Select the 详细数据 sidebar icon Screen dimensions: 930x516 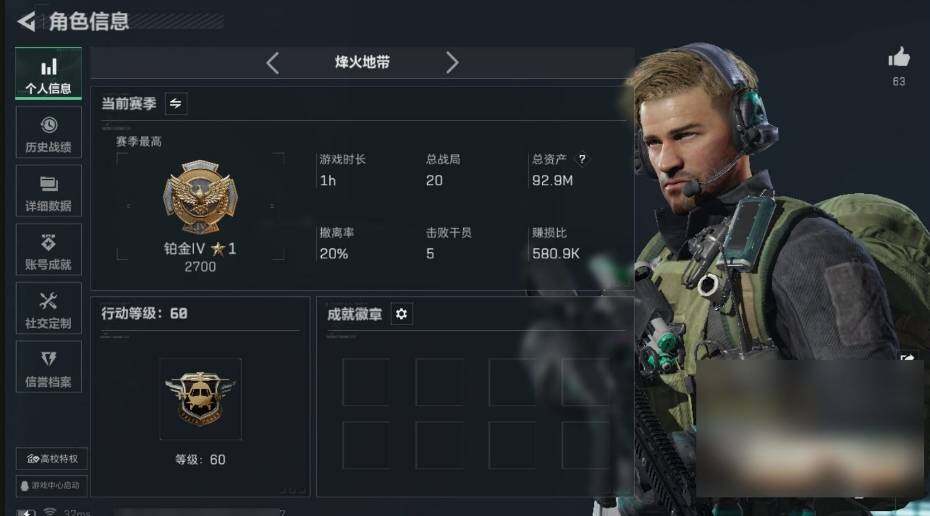click(49, 192)
